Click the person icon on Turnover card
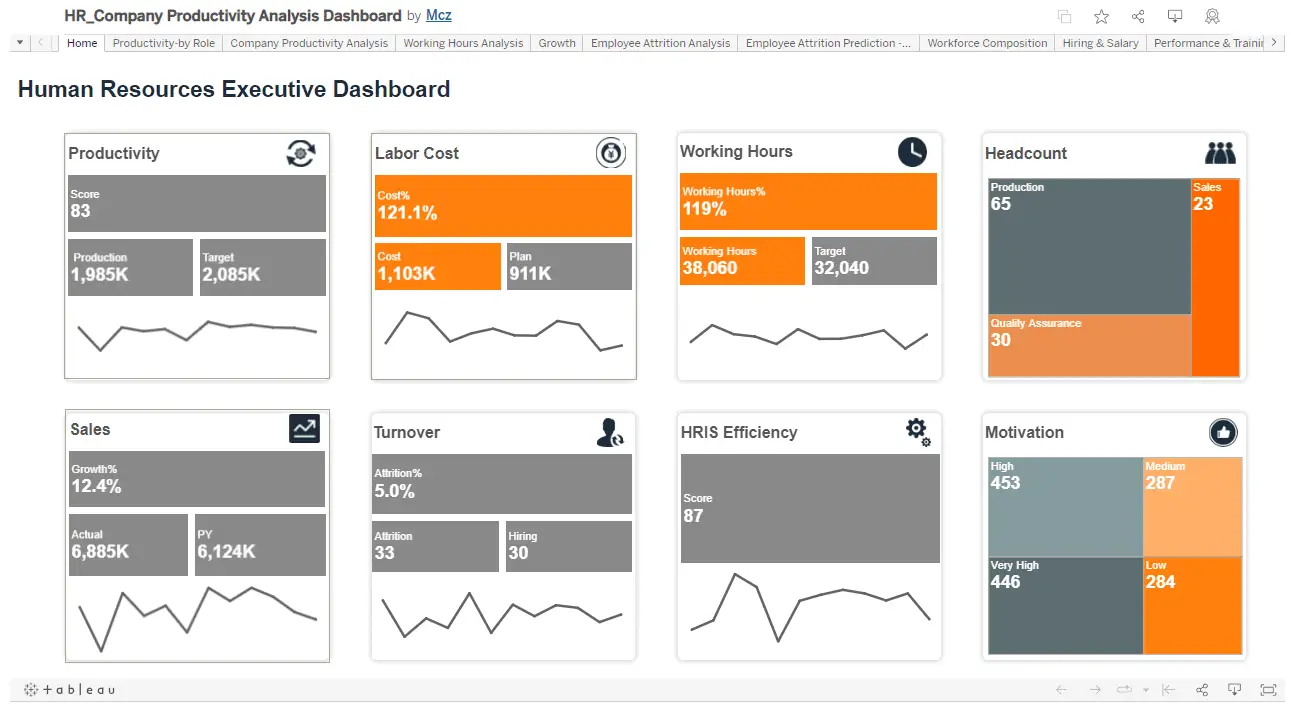Viewport: 1291px width, 710px height. click(x=609, y=432)
